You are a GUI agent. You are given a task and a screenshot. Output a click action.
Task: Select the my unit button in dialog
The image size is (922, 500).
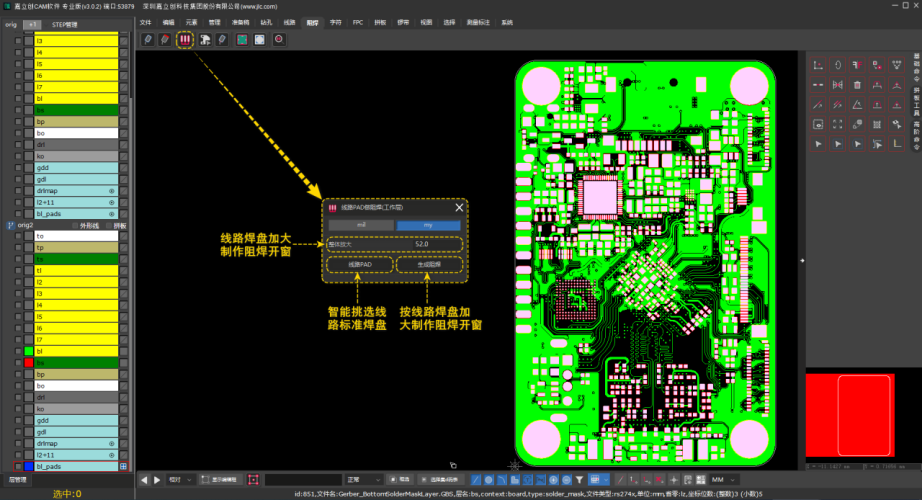click(428, 225)
